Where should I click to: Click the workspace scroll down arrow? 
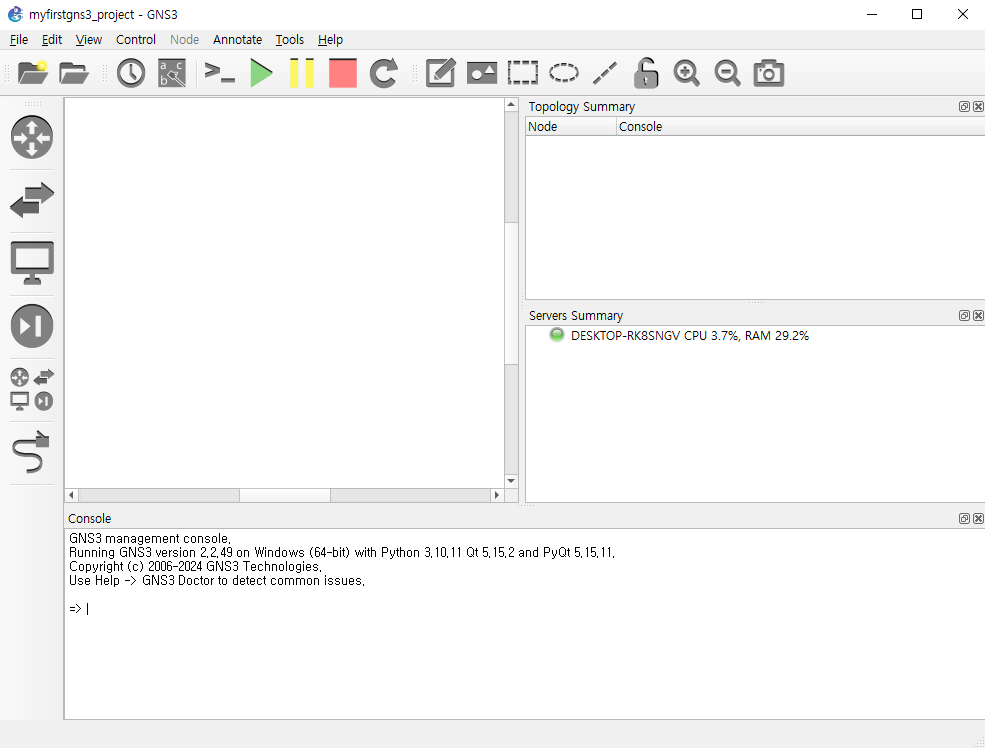[x=511, y=481]
